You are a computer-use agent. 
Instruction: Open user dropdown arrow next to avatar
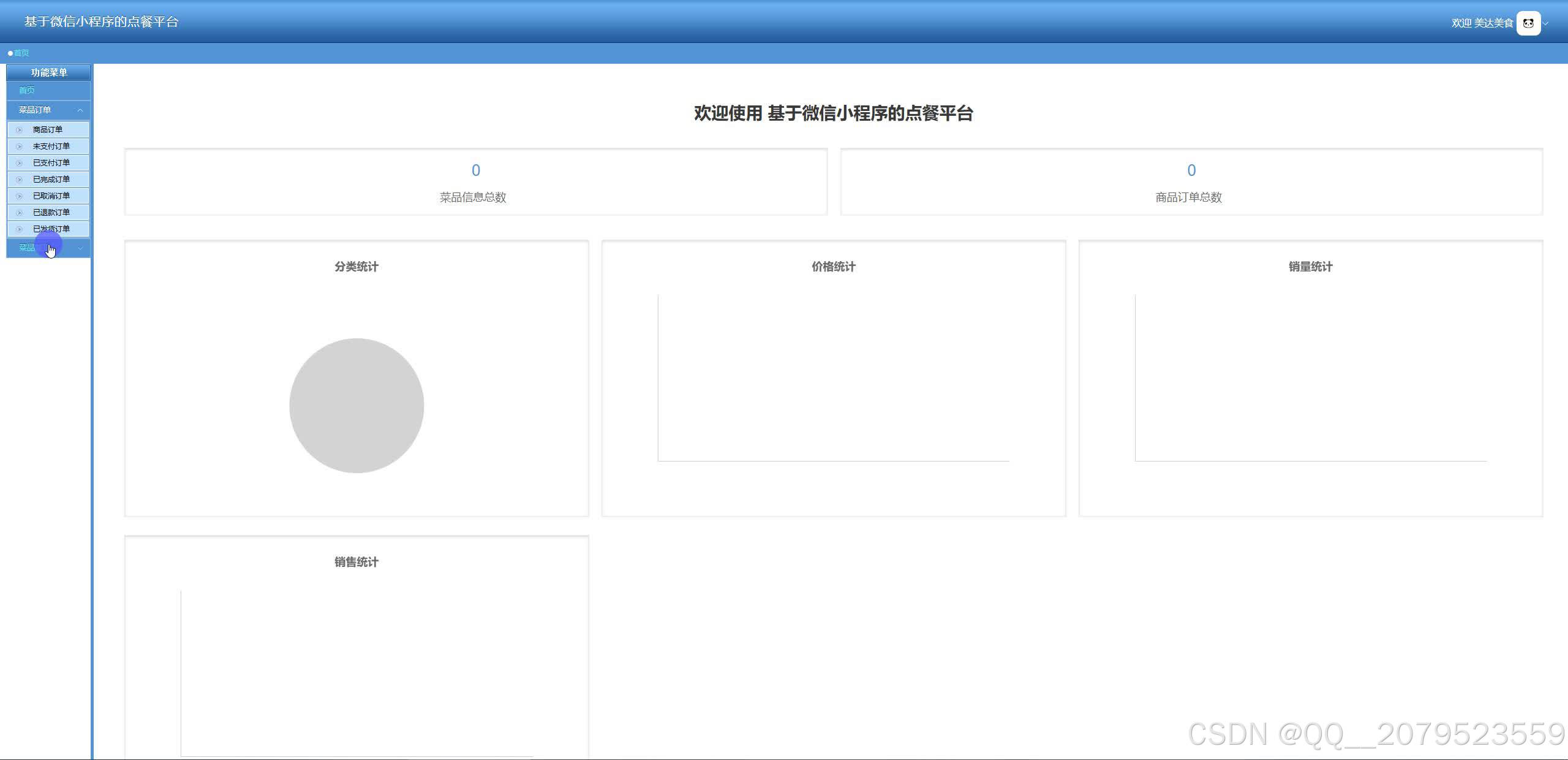click(1546, 24)
